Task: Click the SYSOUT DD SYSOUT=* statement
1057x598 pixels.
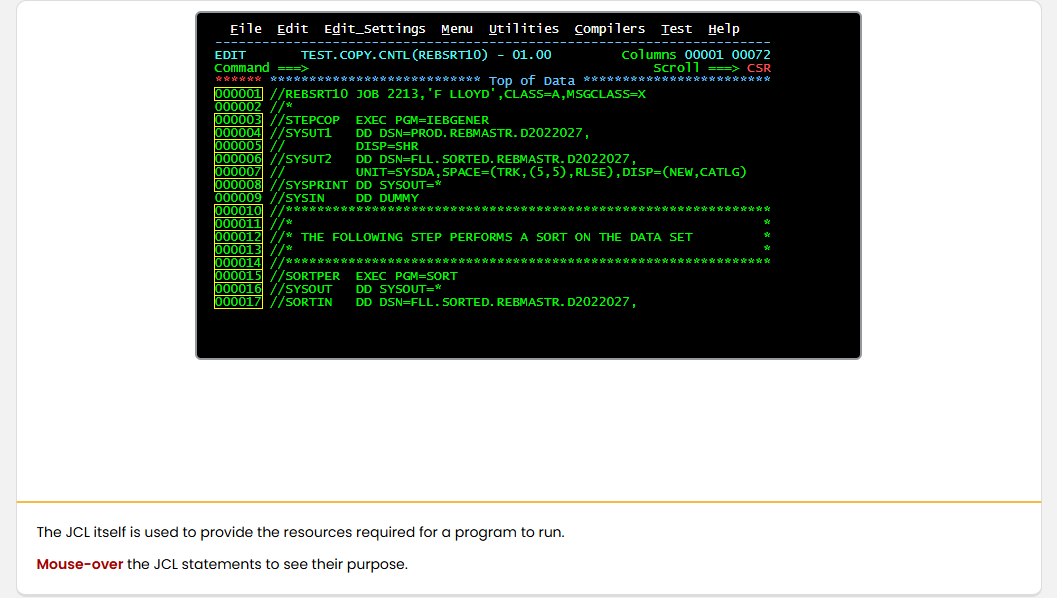Action: tap(356, 289)
